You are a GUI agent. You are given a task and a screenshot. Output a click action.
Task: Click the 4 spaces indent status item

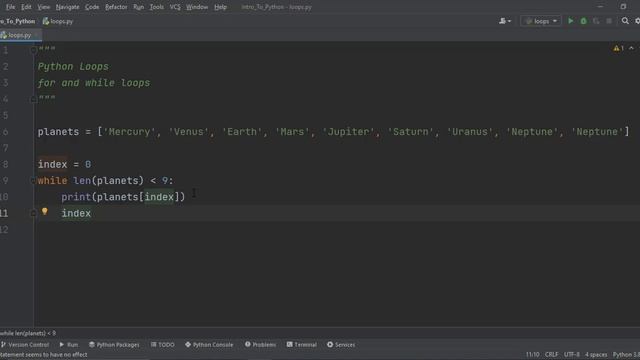click(x=596, y=355)
